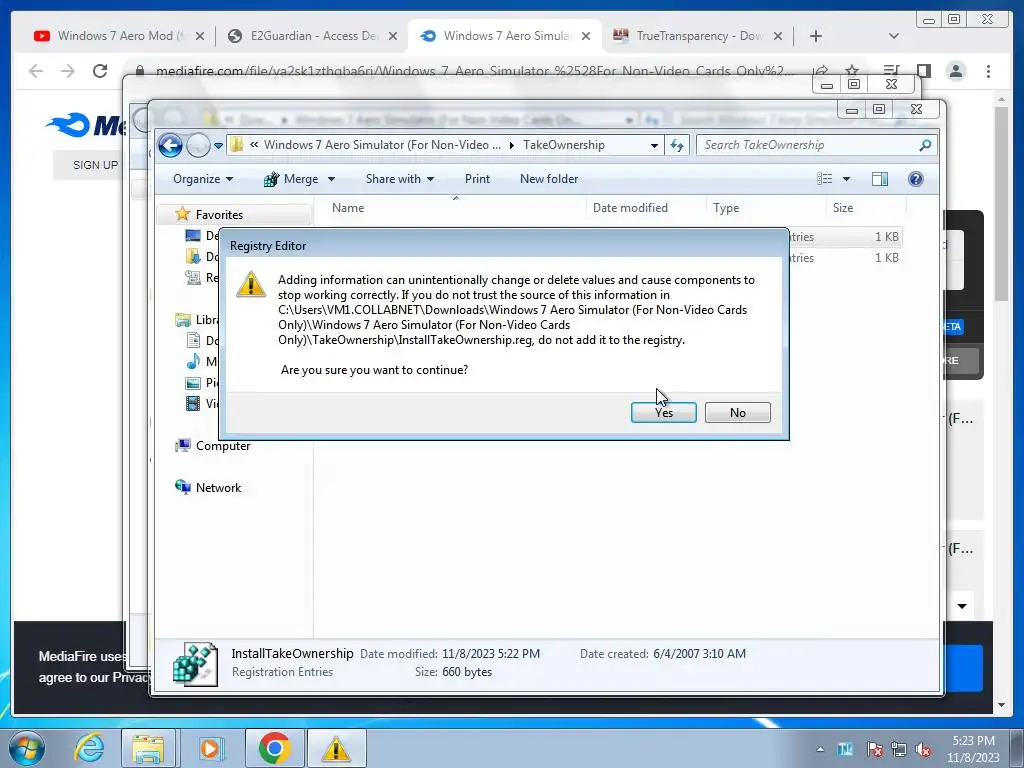This screenshot has width=1024, height=768.
Task: Click Registry Editor warning taskbar item
Action: pos(336,748)
